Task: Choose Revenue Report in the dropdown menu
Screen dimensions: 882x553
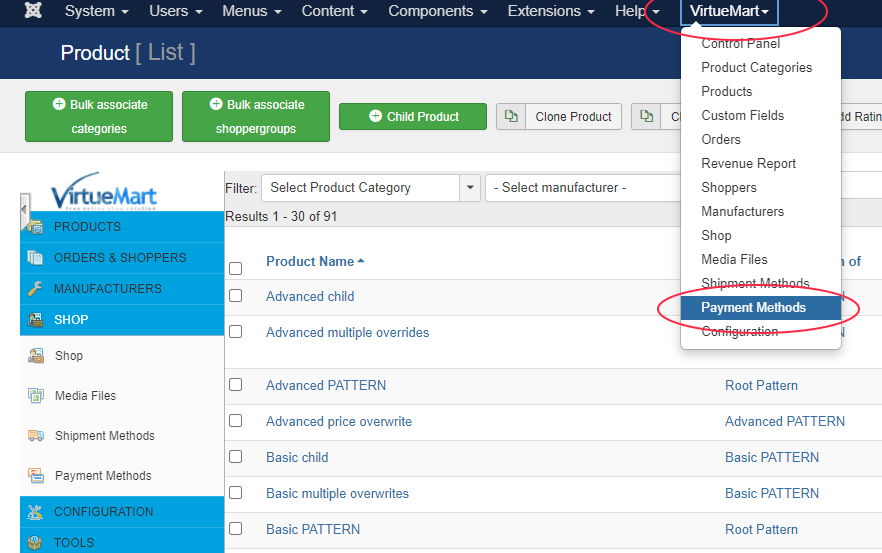Action: [x=748, y=164]
